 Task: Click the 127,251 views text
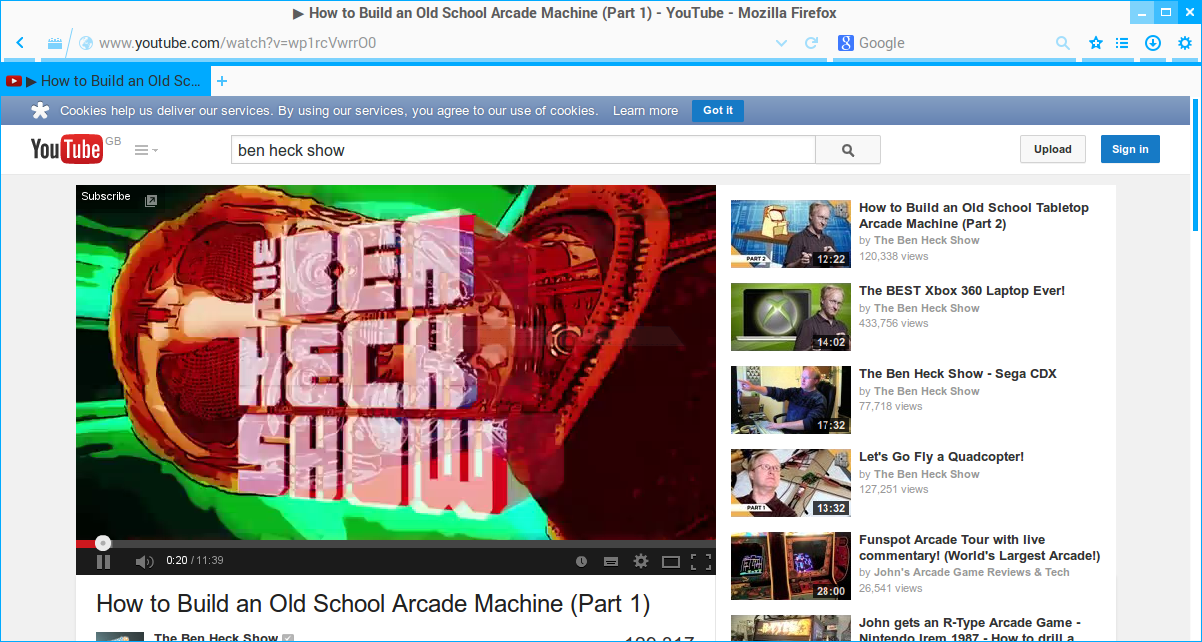click(x=894, y=489)
